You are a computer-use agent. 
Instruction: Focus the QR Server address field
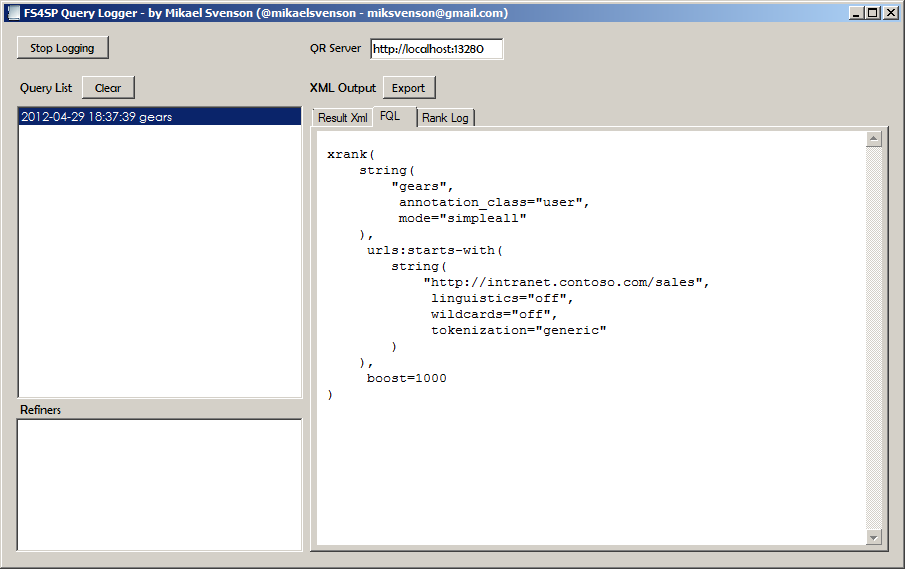click(x=436, y=49)
